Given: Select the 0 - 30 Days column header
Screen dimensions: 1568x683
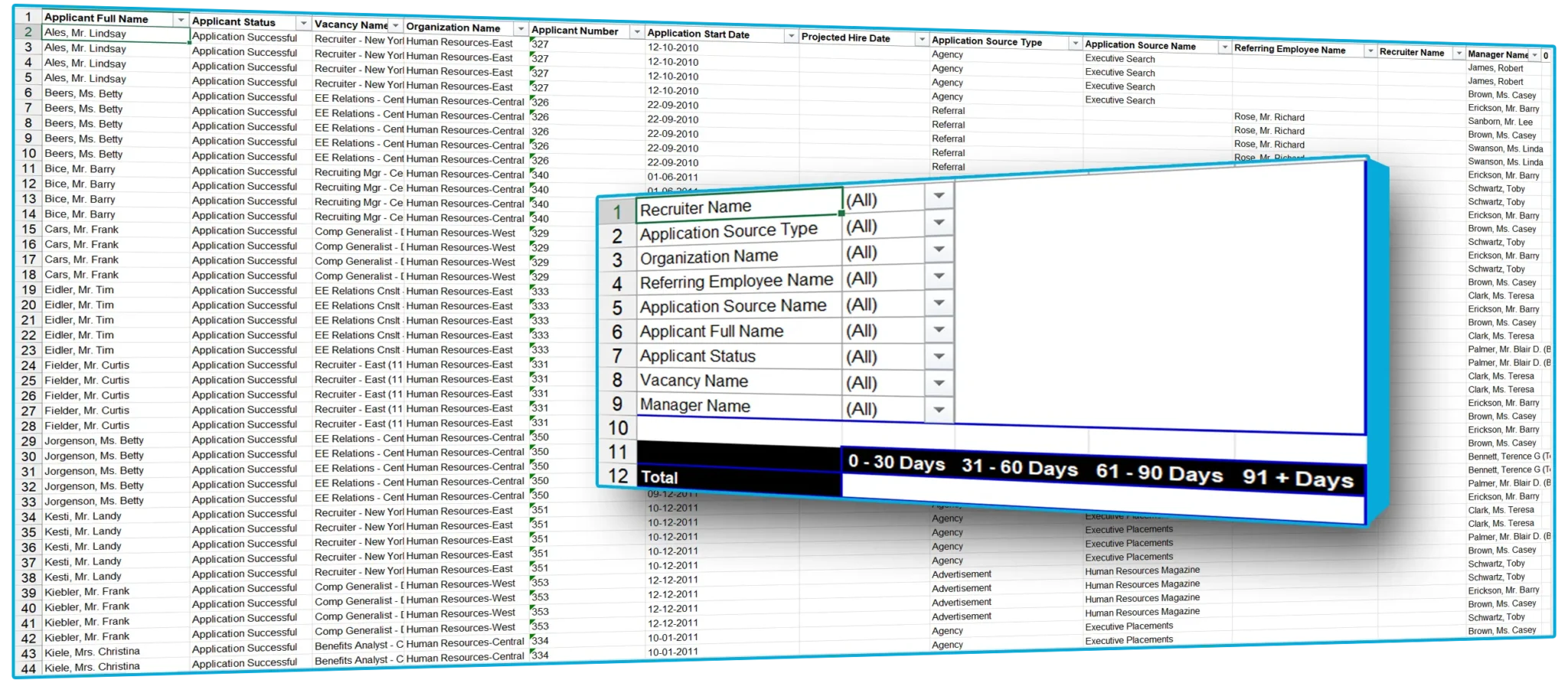Looking at the screenshot, I should pos(897,462).
